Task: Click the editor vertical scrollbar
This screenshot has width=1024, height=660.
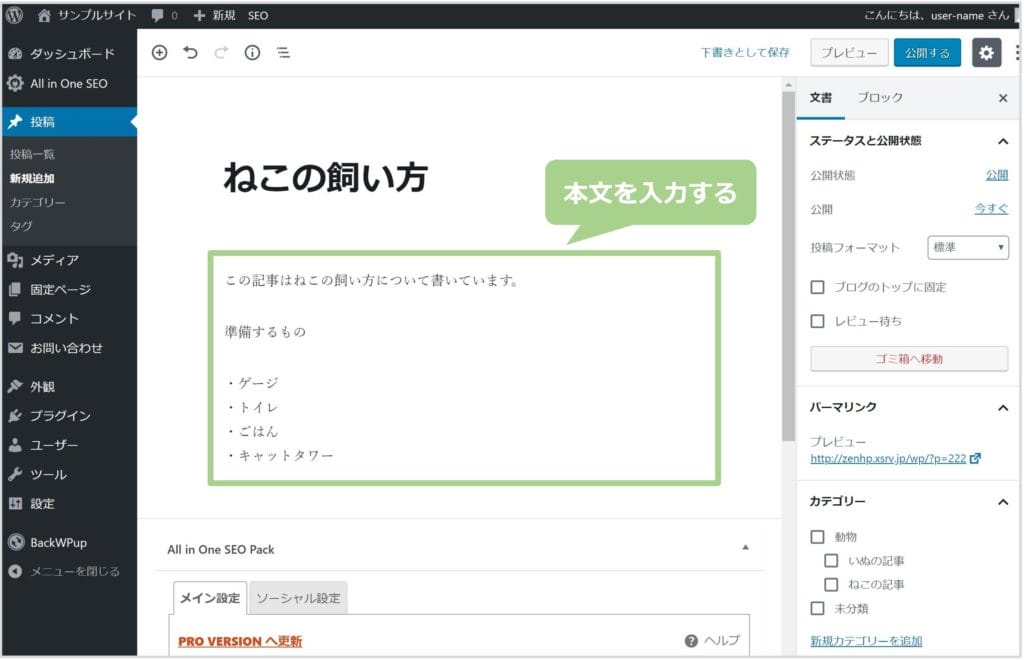Action: pyautogui.click(x=788, y=270)
